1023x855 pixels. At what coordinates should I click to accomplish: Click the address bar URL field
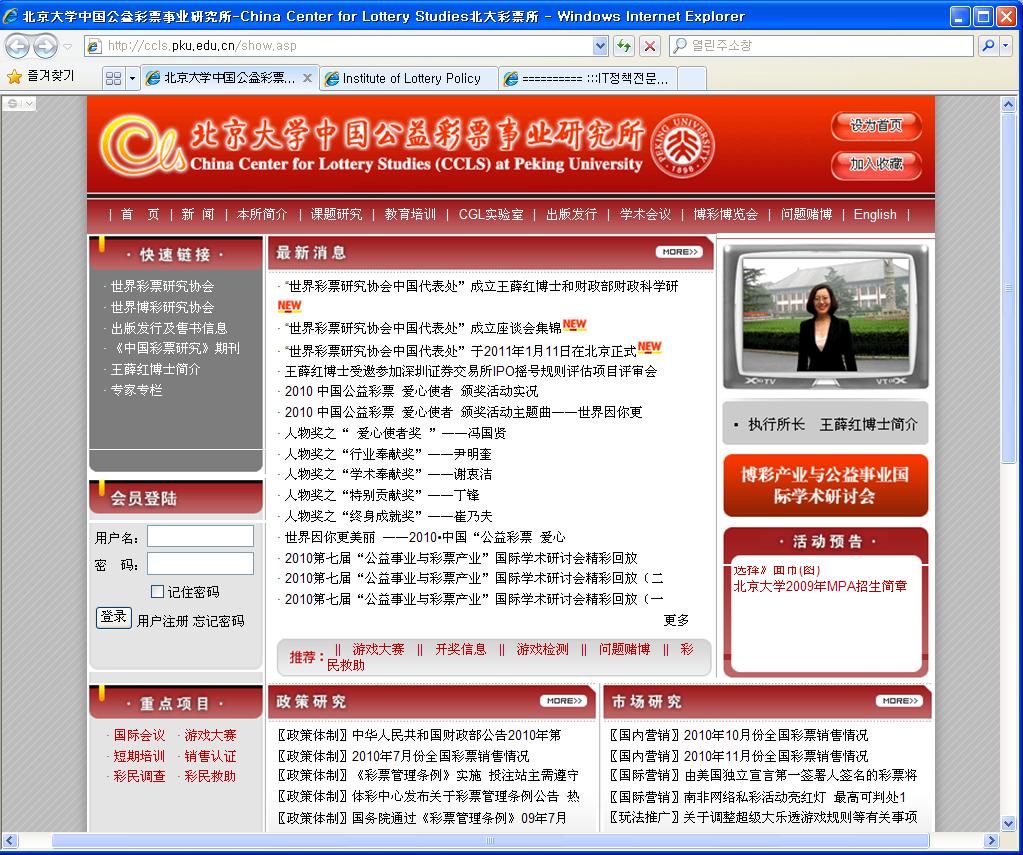tap(338, 46)
